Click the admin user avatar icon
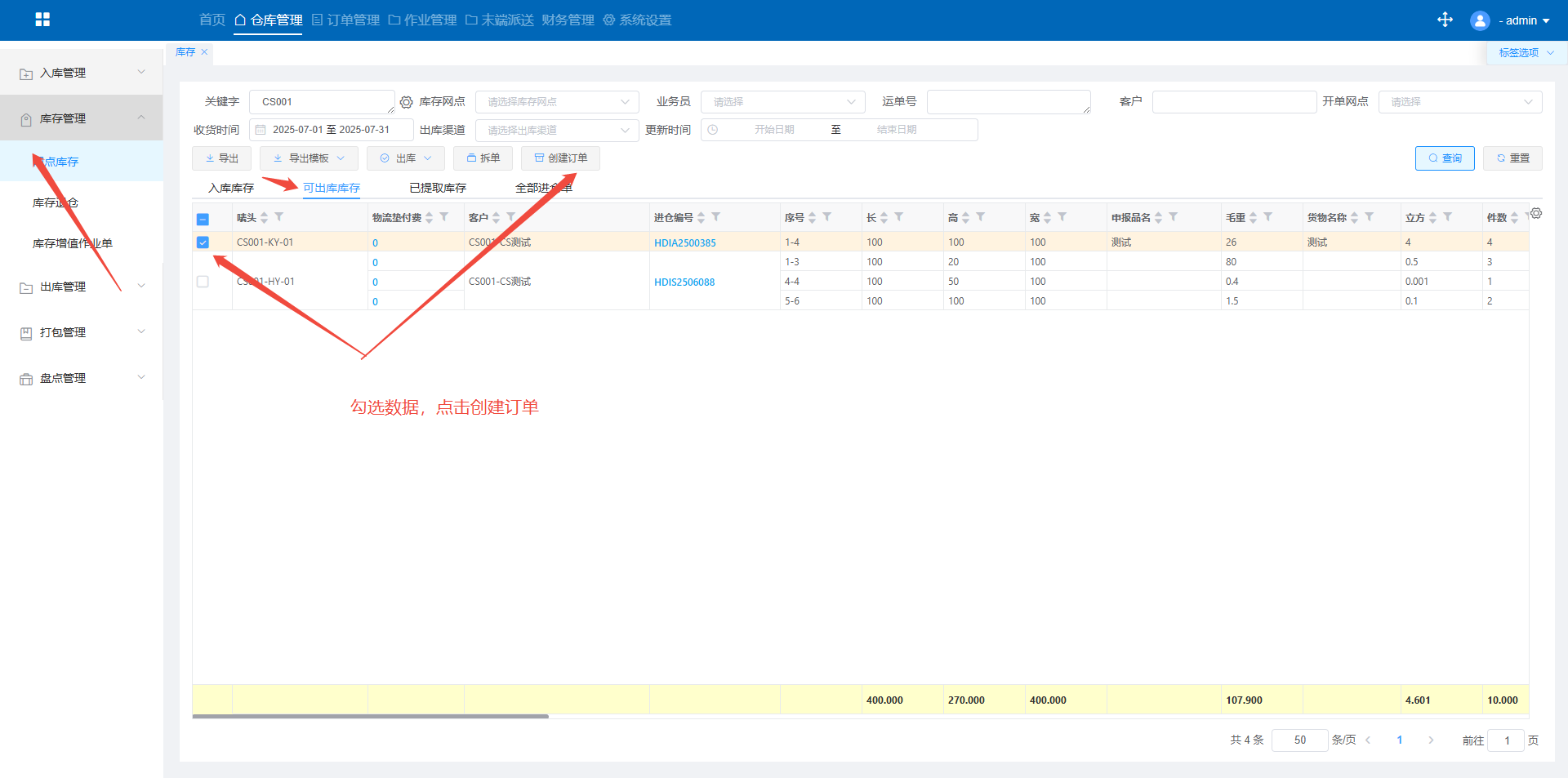Viewport: 1568px width, 778px height. click(x=1479, y=20)
